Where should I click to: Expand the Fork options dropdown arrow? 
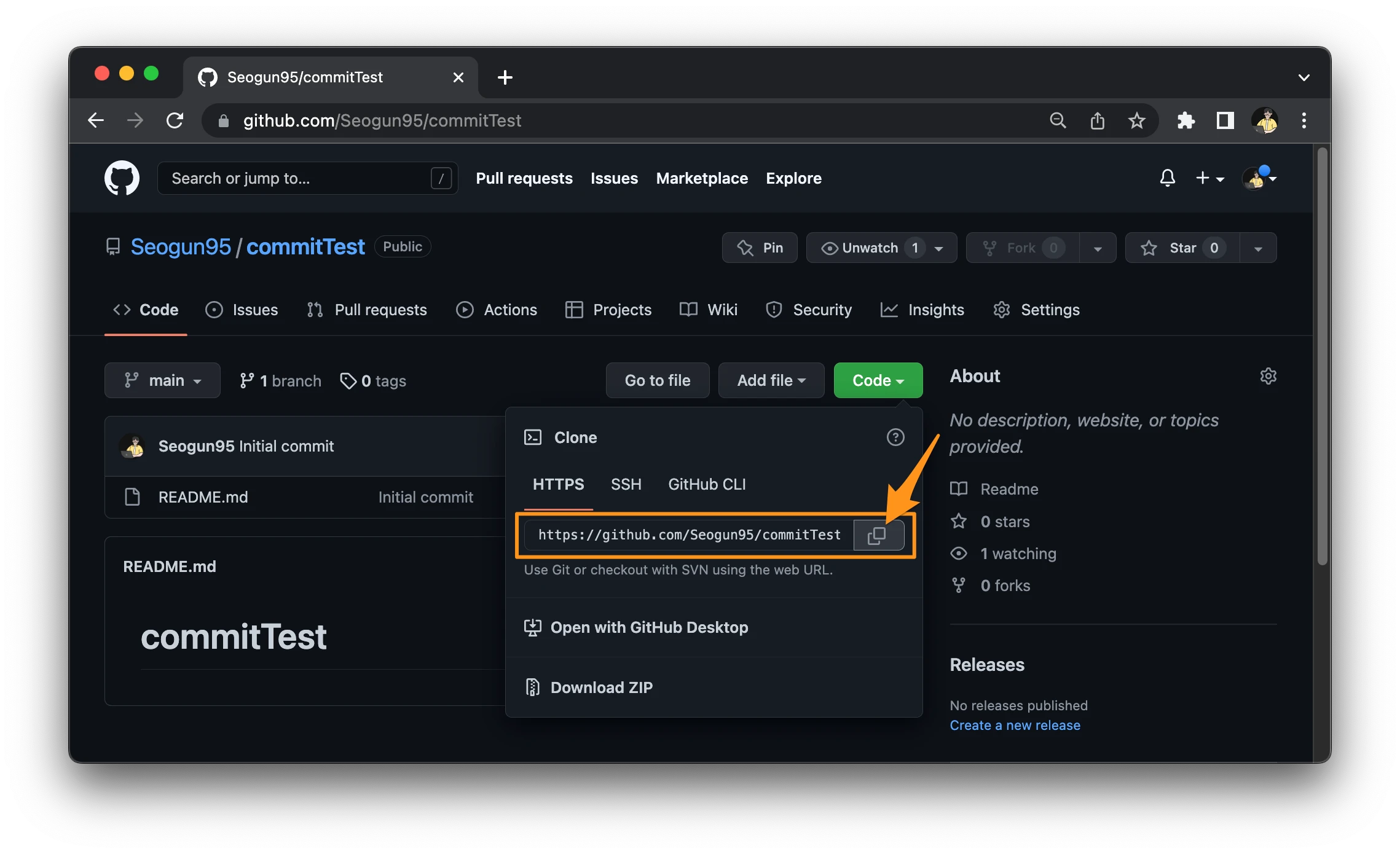click(1098, 248)
